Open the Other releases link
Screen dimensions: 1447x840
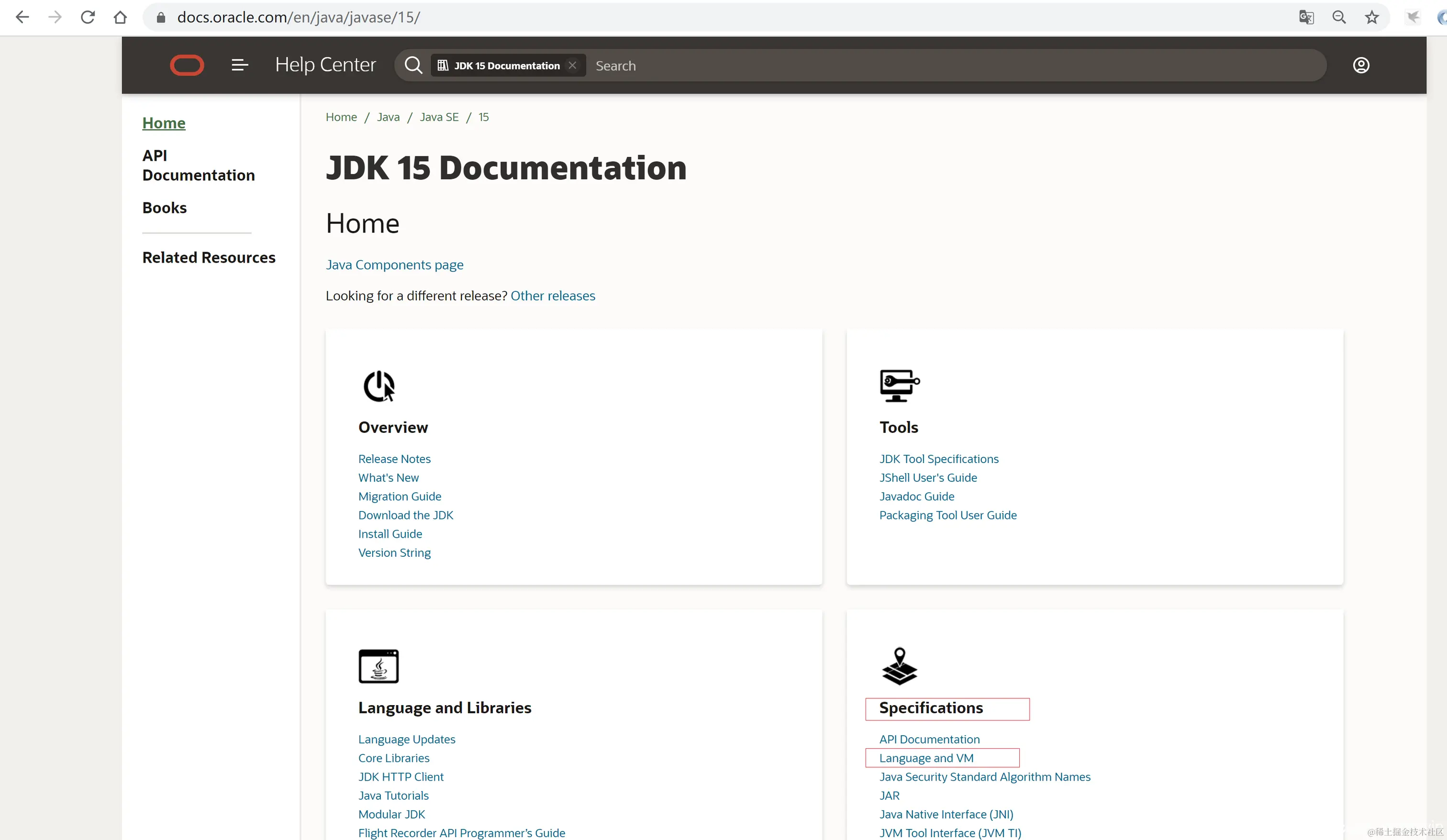[552, 296]
